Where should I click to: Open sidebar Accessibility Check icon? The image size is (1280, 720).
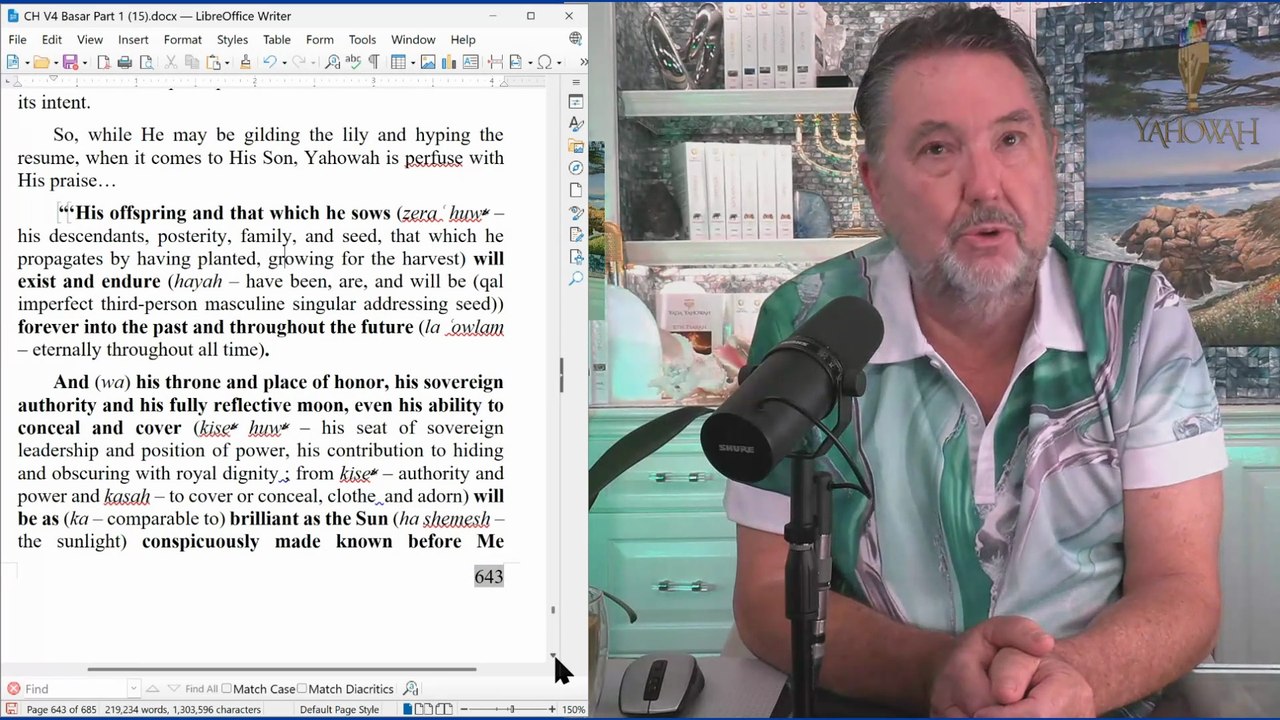pos(576,256)
